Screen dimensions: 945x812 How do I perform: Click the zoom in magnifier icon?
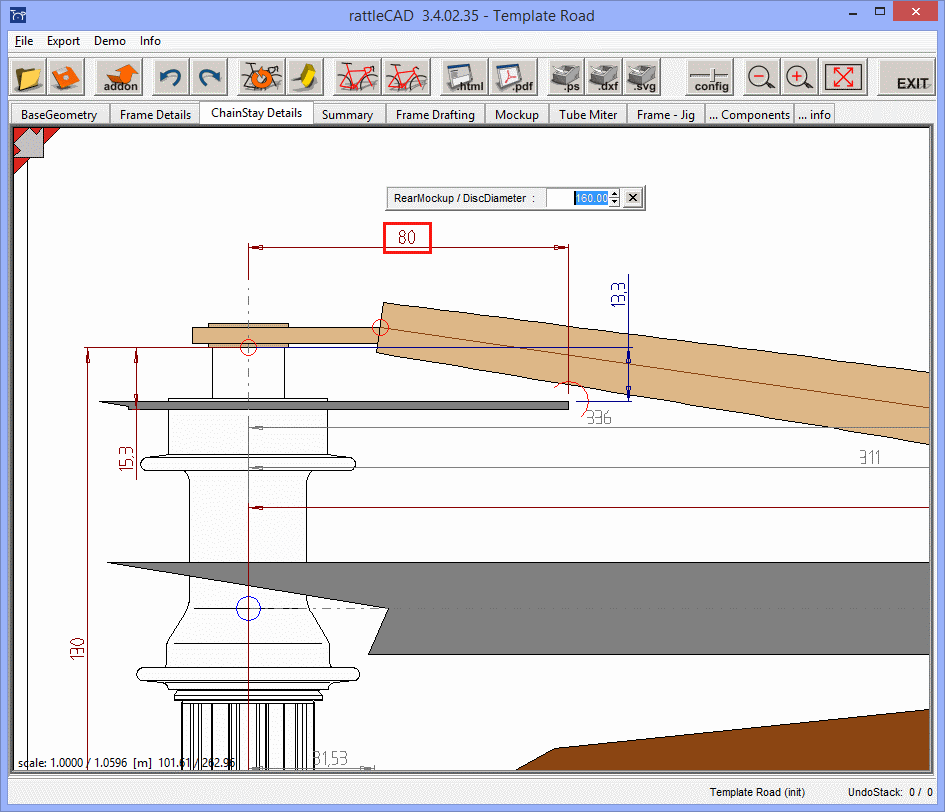(797, 78)
